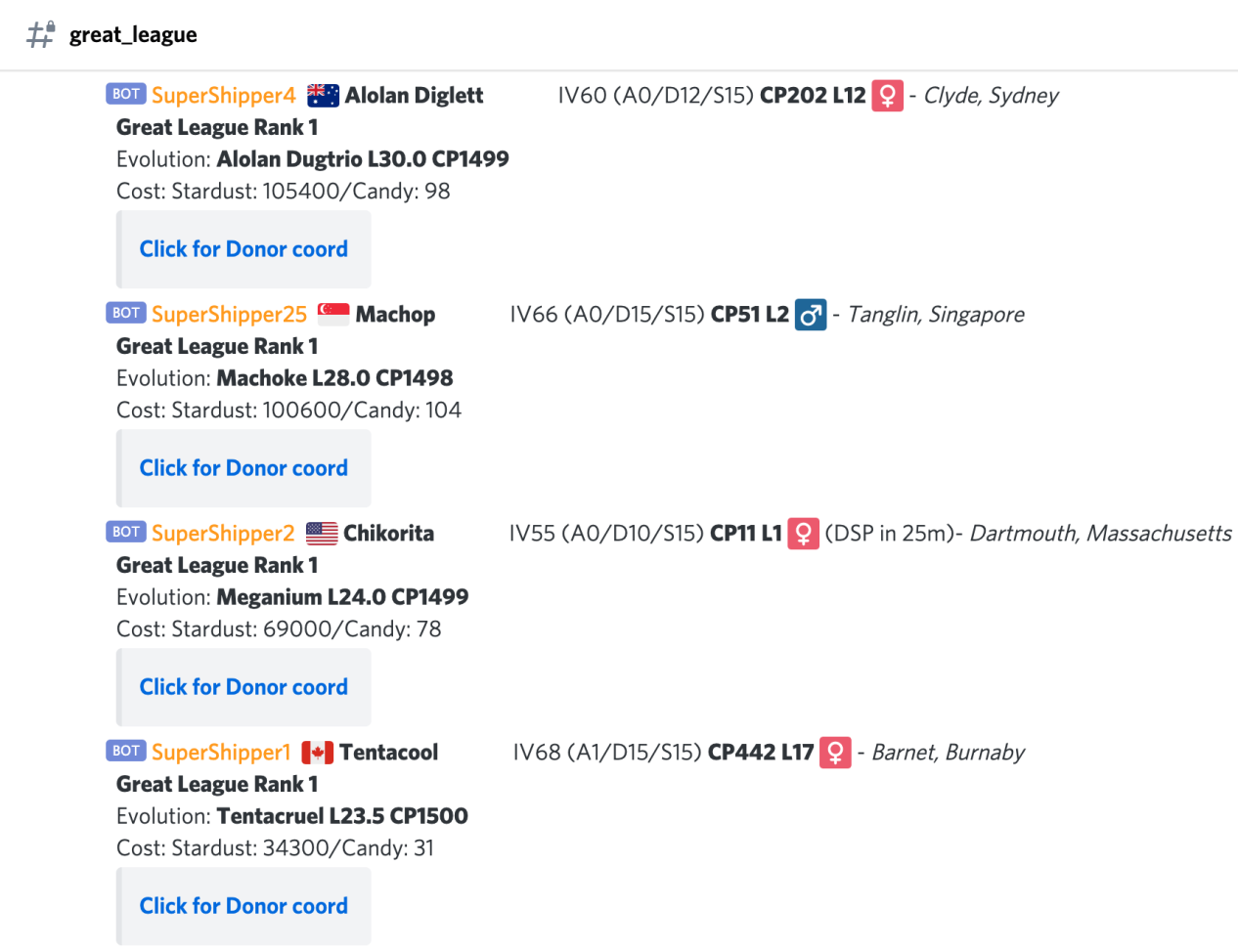Open Donor coord link for Chikorita
Image resolution: width=1238 pixels, height=952 pixels.
243,687
